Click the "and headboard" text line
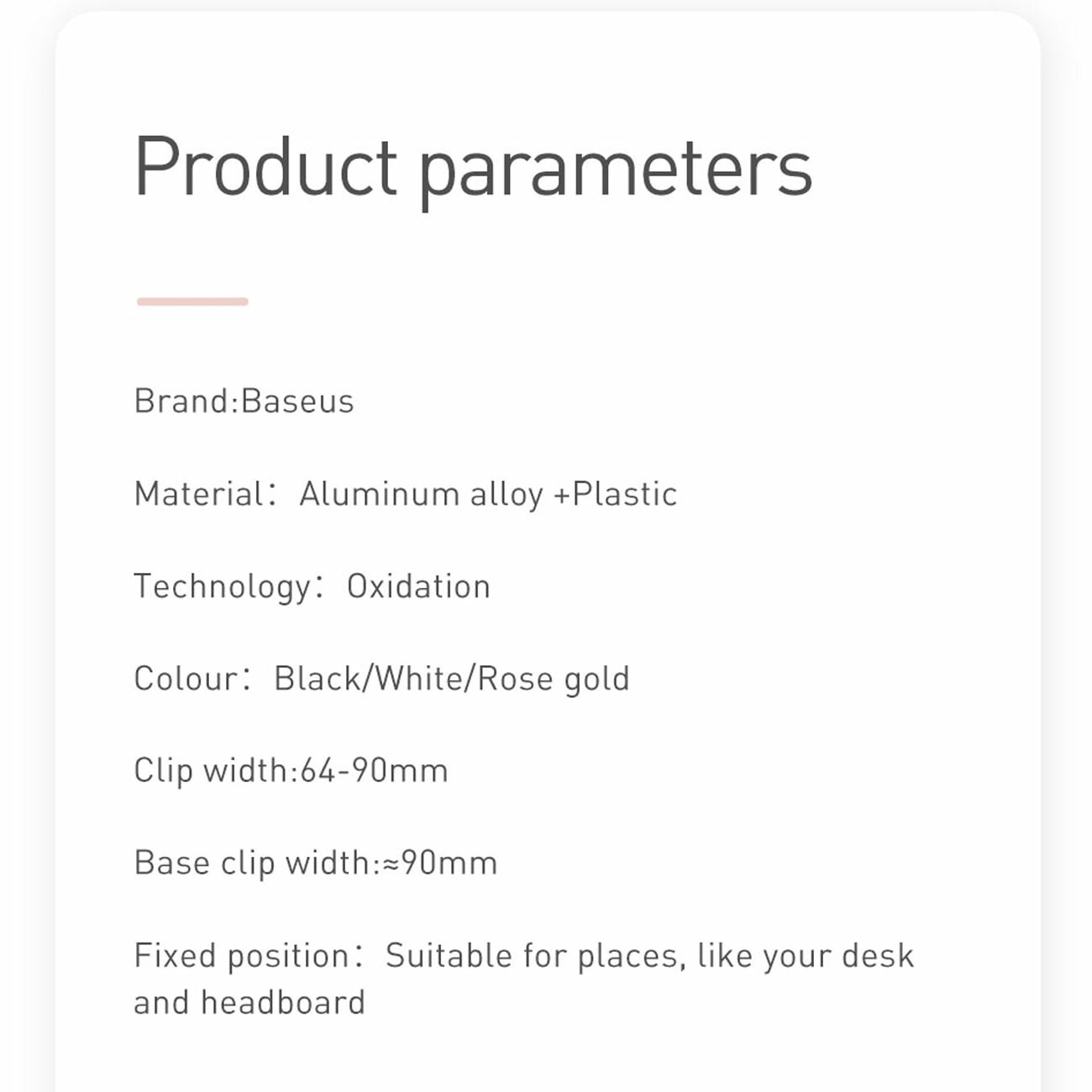This screenshot has height=1092, width=1092. (x=249, y=1002)
